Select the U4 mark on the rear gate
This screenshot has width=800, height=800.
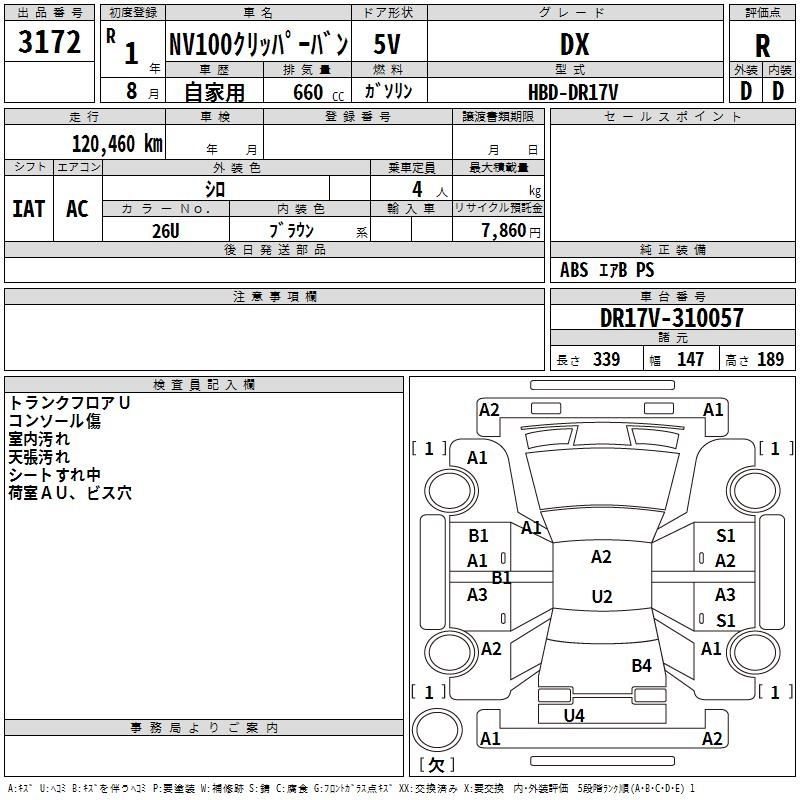574,715
